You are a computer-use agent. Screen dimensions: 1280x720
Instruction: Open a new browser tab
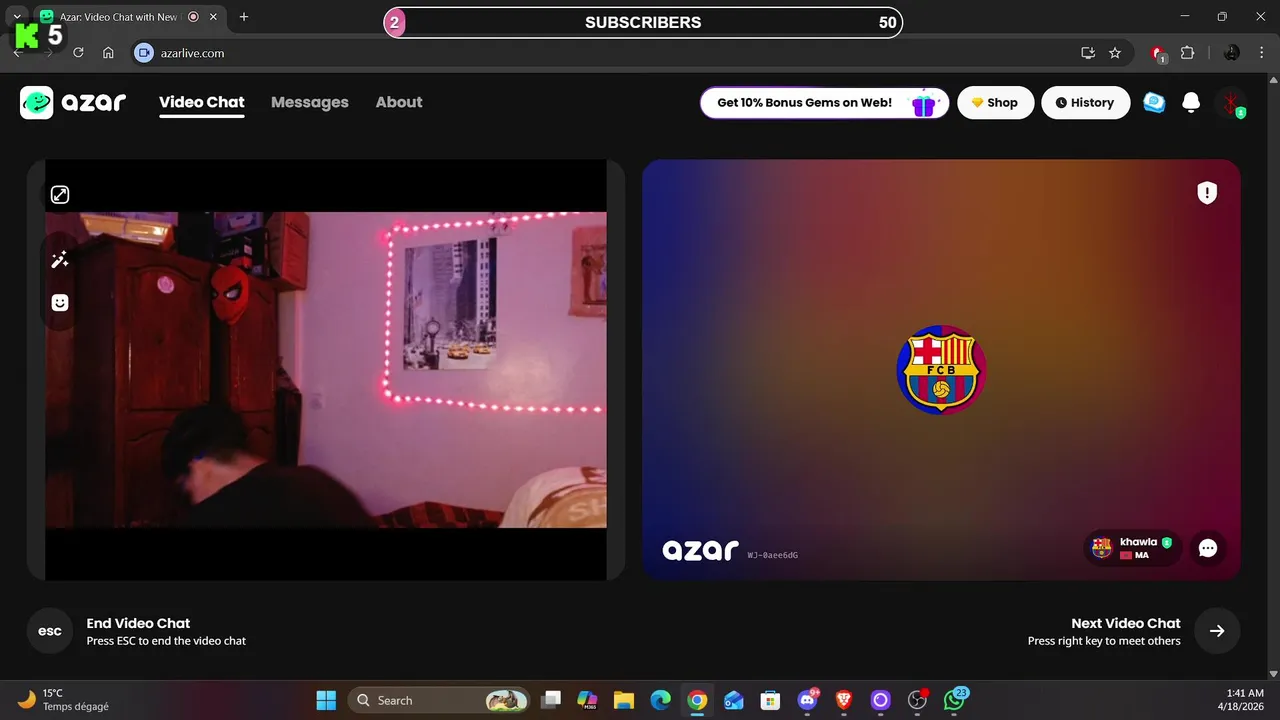click(x=244, y=17)
